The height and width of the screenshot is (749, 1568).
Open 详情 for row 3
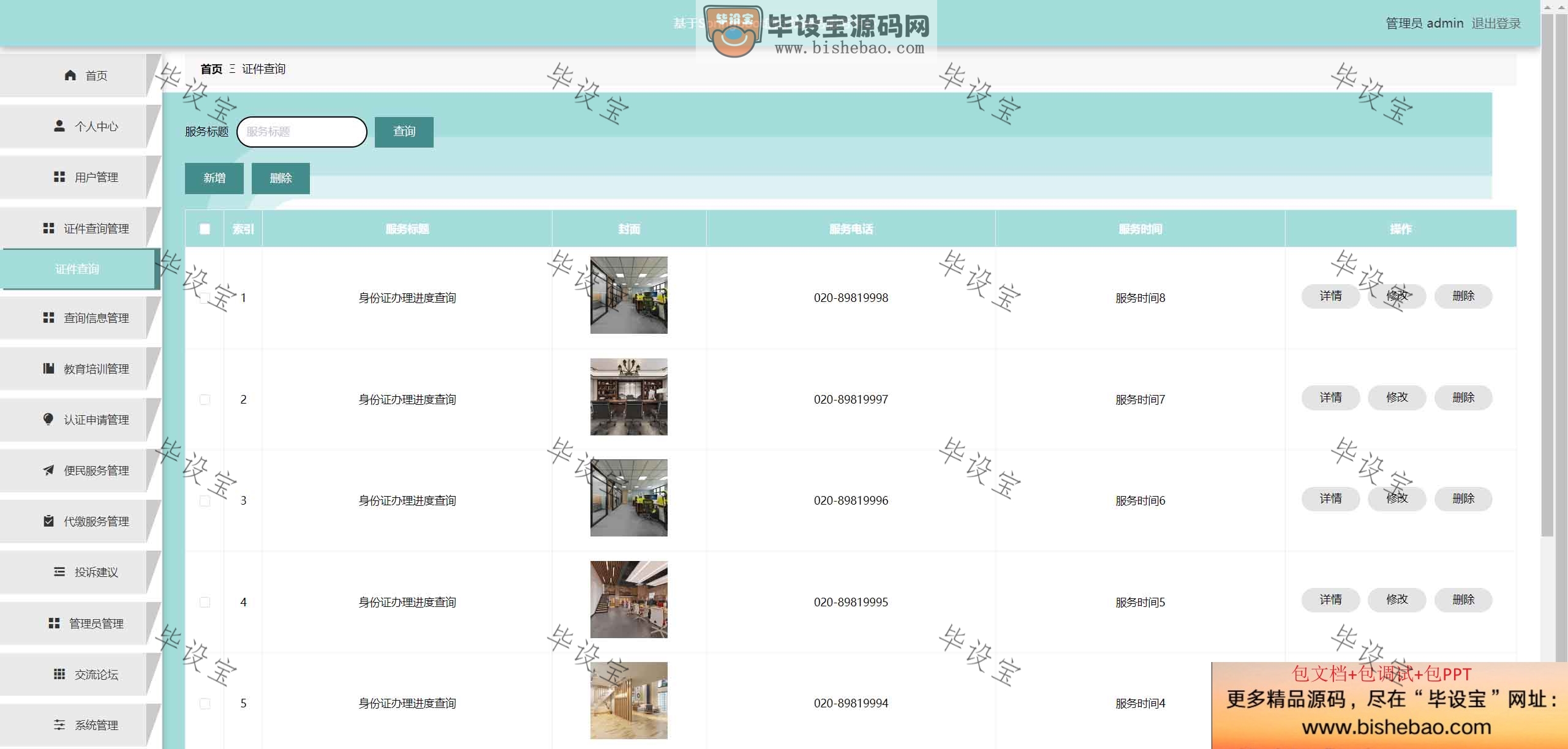pyautogui.click(x=1331, y=499)
